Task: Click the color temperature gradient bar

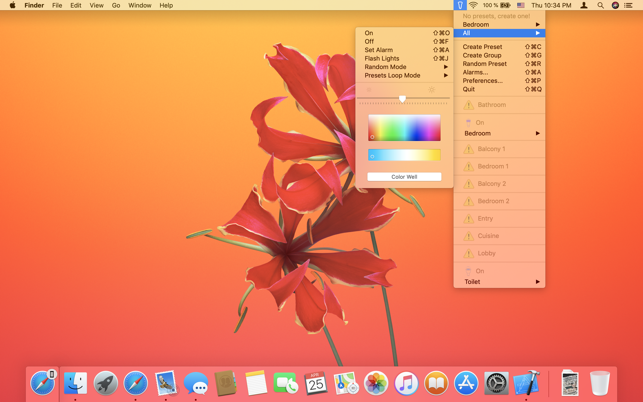Action: click(404, 155)
